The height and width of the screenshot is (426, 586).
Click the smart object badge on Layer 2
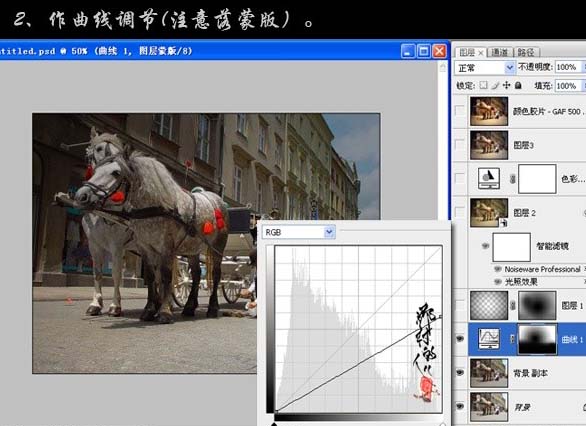(503, 223)
